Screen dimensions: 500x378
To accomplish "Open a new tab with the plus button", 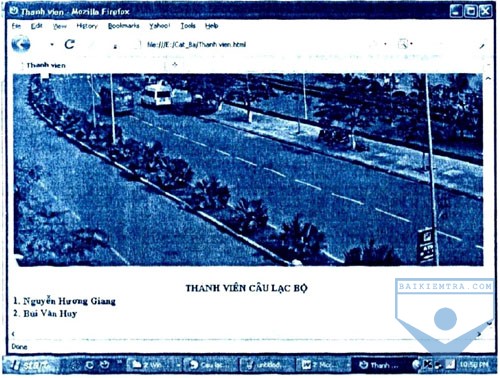I will (x=175, y=65).
